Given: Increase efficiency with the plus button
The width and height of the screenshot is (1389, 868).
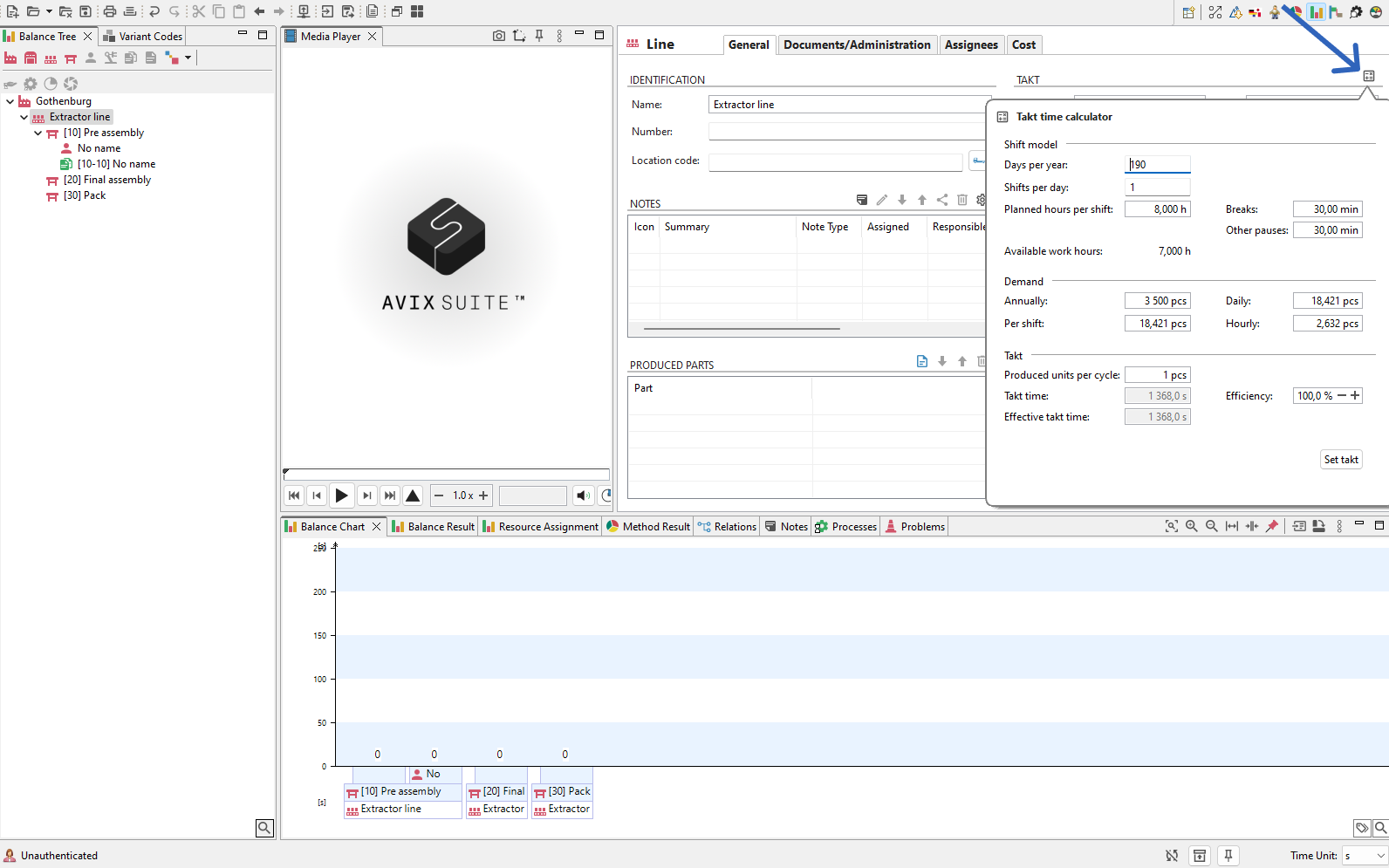Looking at the screenshot, I should click(x=1355, y=396).
